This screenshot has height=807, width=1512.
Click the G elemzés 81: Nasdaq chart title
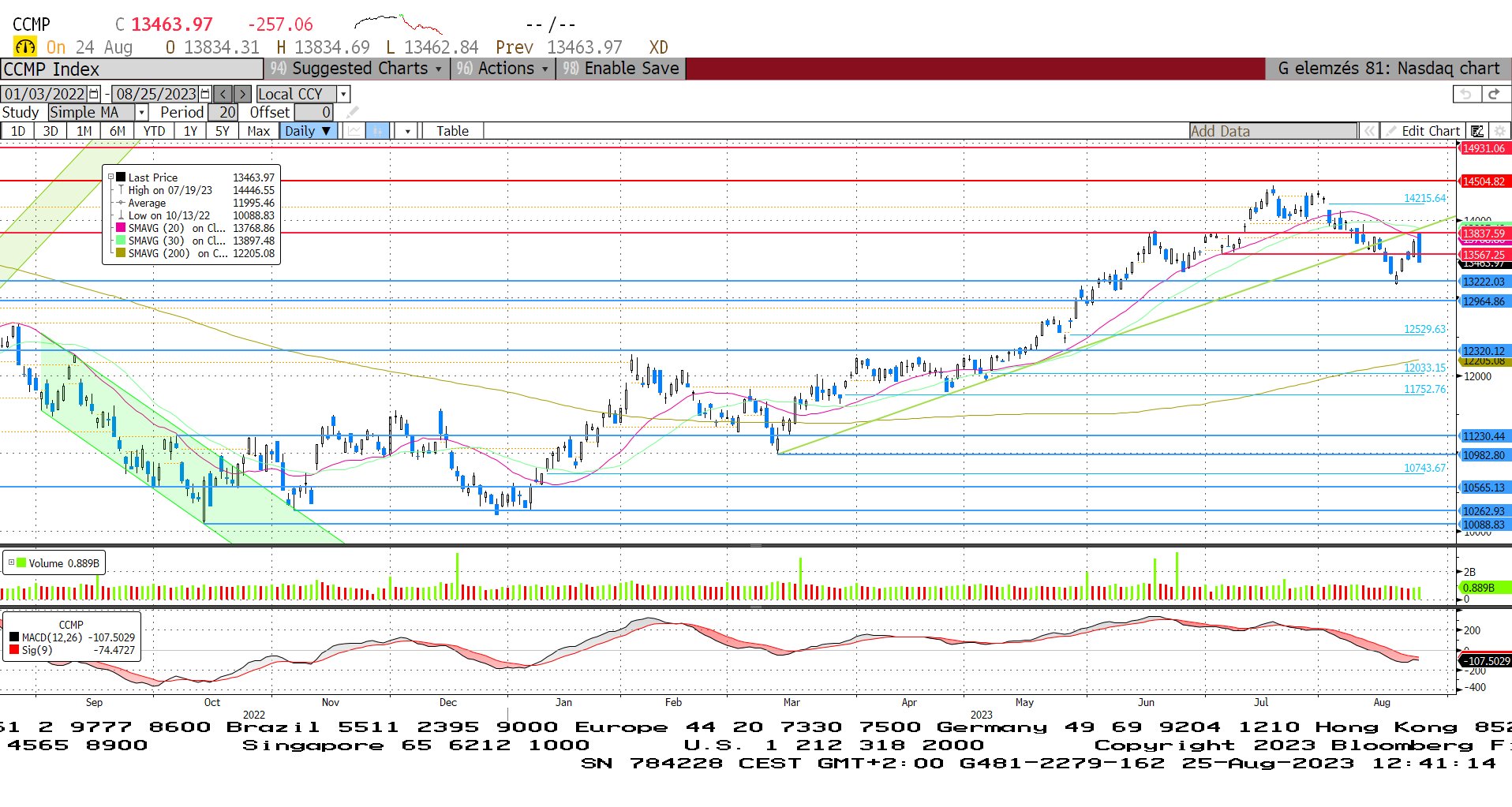(1388, 69)
